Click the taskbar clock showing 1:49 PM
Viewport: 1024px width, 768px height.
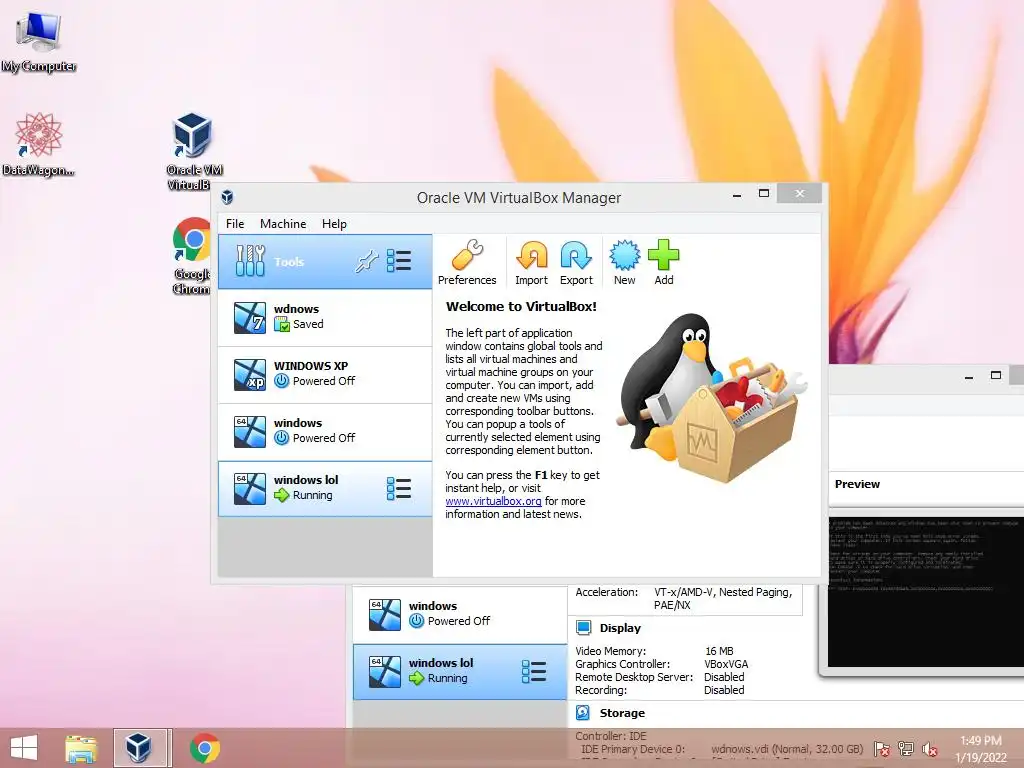pos(981,749)
